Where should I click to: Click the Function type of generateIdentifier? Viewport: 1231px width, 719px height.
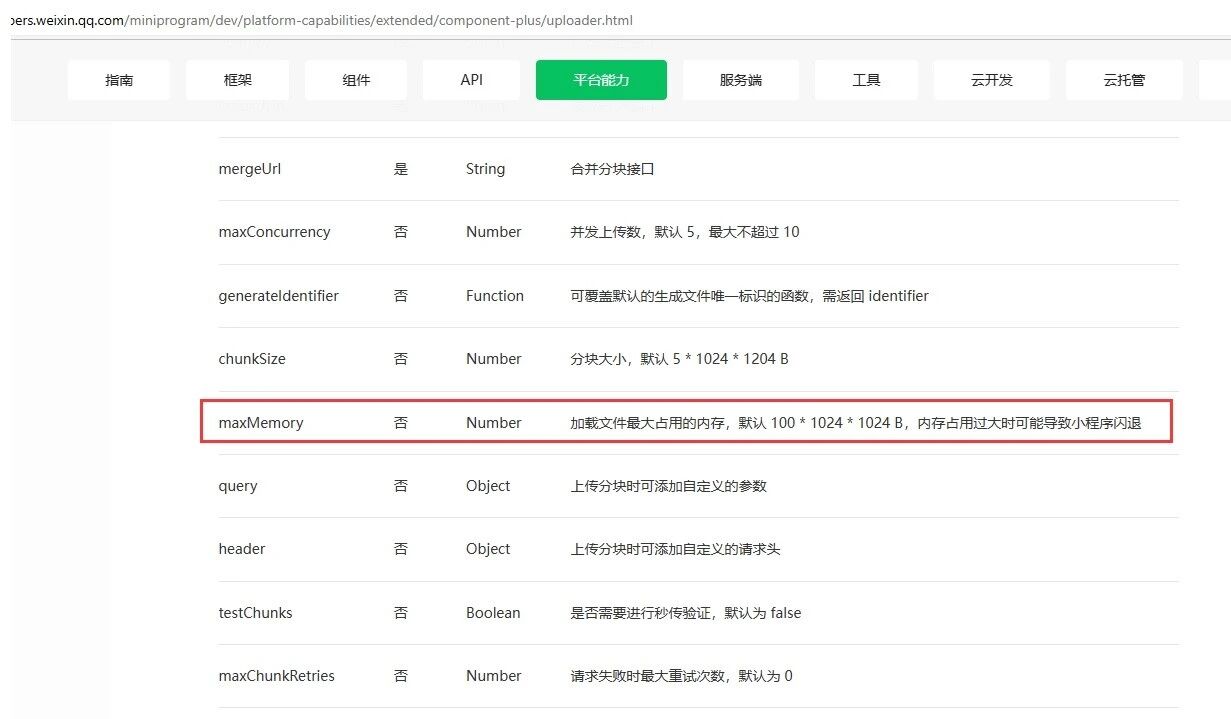click(494, 296)
